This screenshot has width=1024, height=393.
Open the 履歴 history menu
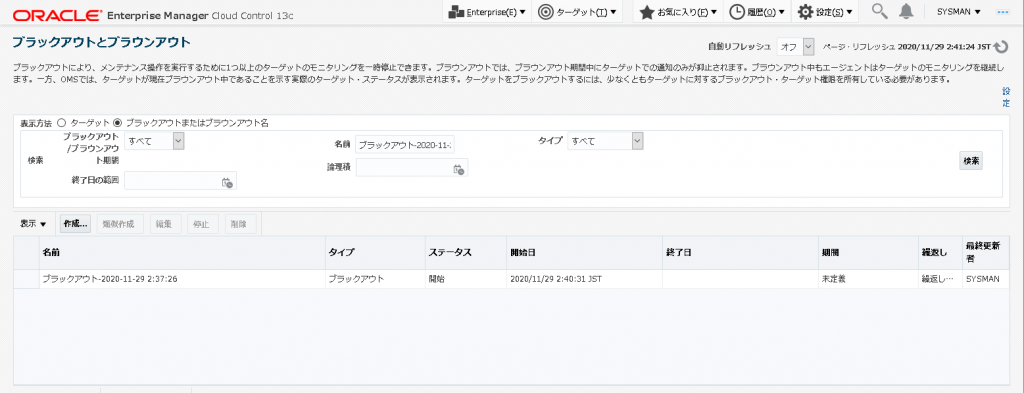(x=757, y=12)
